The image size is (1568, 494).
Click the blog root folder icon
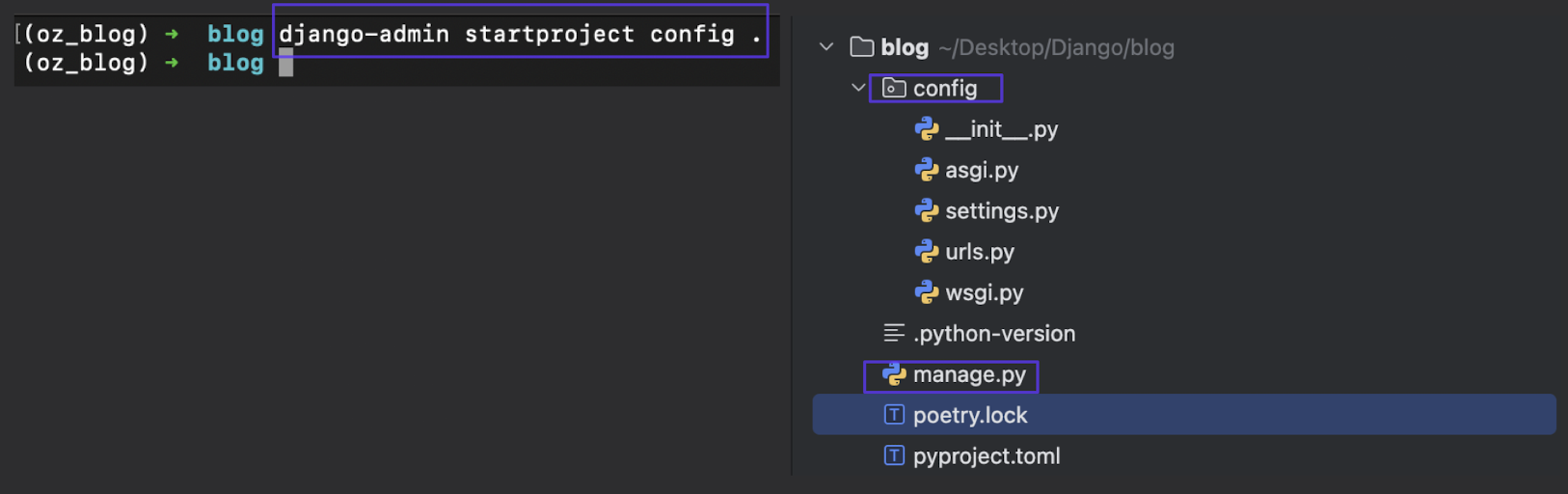click(862, 46)
